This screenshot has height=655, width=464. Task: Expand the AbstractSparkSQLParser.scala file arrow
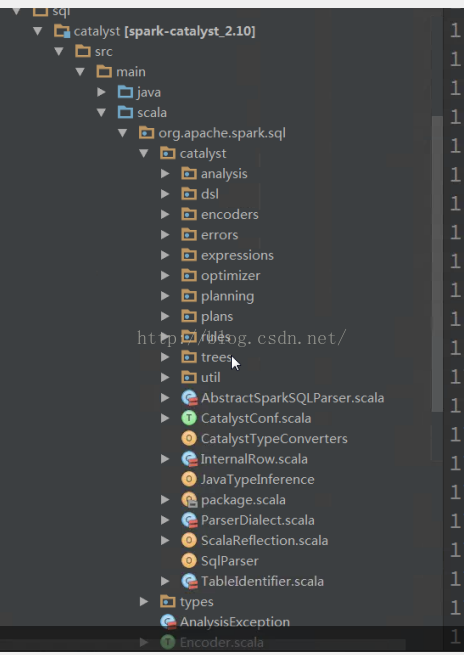point(165,398)
